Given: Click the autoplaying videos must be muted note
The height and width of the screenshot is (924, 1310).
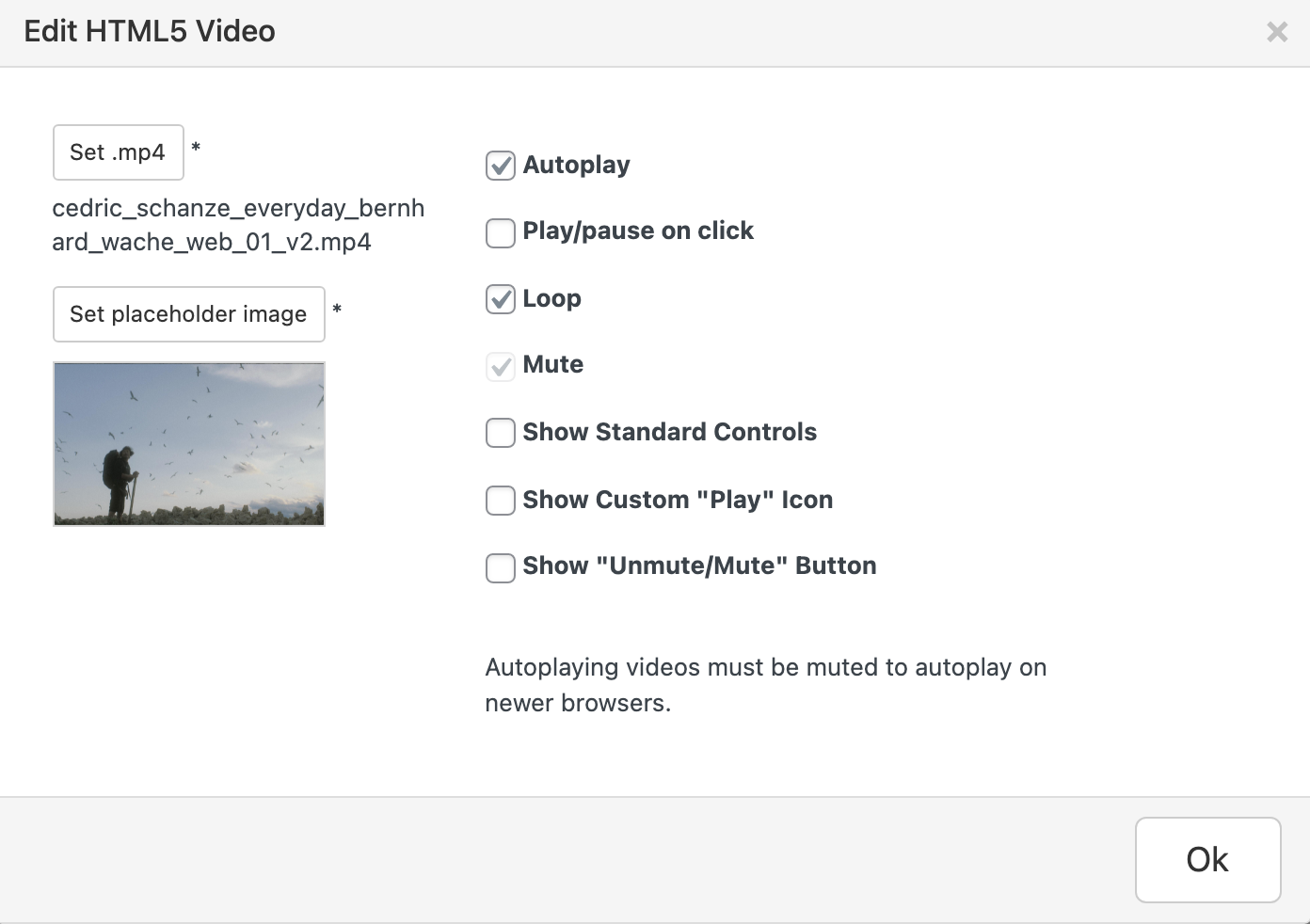Looking at the screenshot, I should coord(765,685).
